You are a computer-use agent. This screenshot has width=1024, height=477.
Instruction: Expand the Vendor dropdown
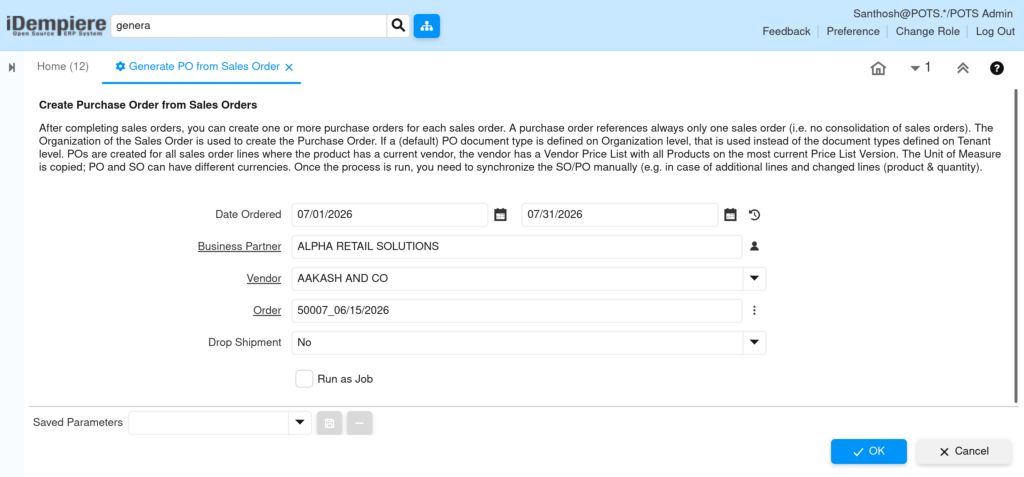click(x=754, y=278)
